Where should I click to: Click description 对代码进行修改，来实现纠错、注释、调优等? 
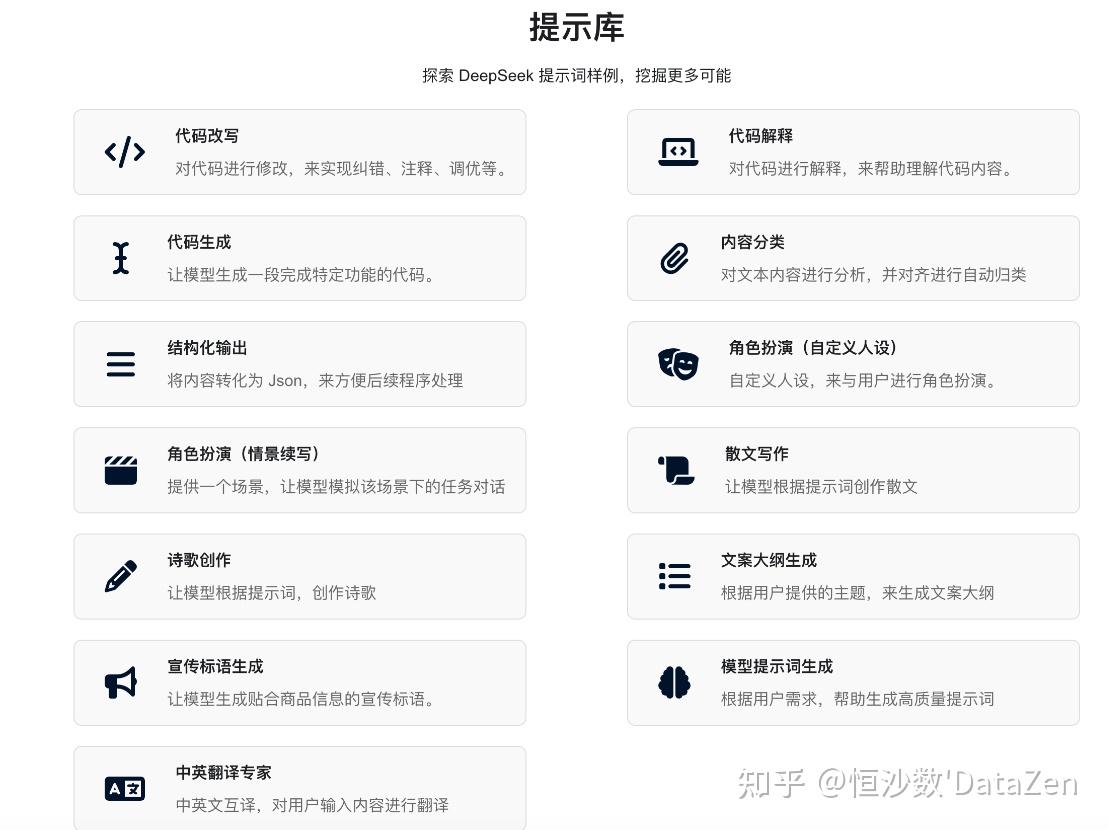342,169
